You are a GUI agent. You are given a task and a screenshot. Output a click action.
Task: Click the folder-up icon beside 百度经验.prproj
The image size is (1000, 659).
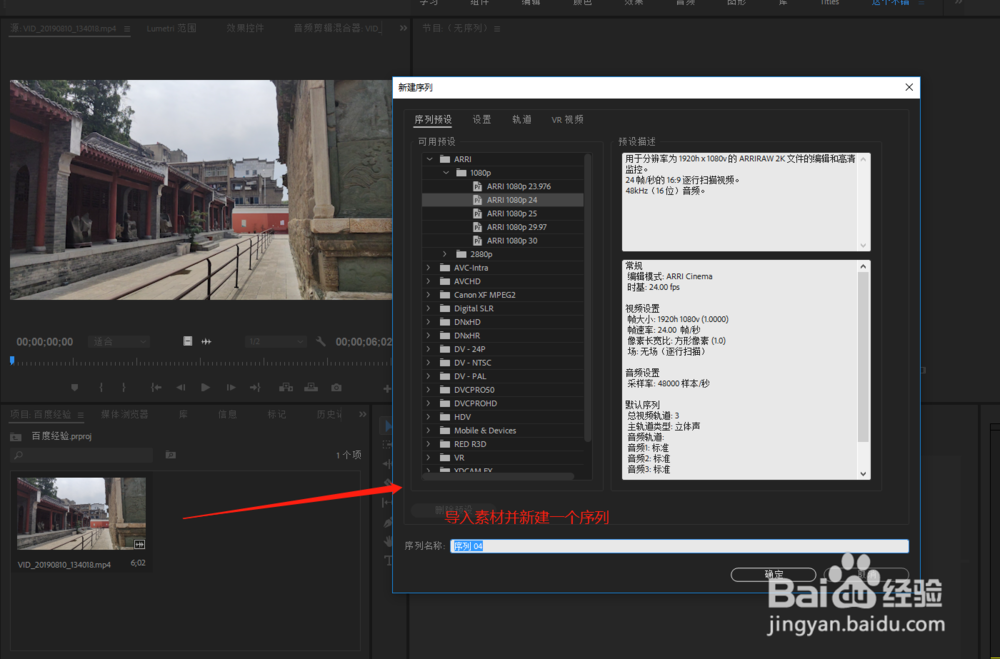click(16, 436)
